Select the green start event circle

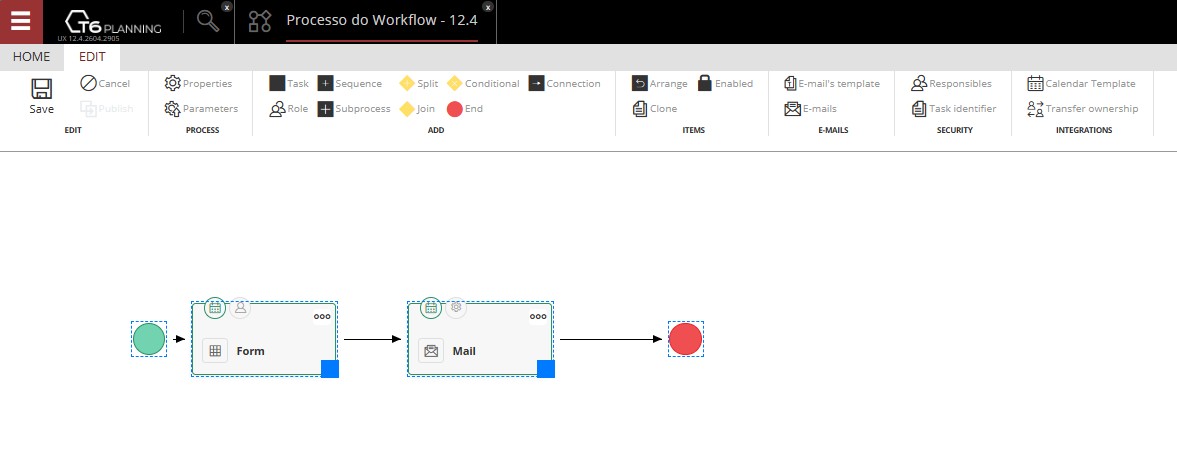pyautogui.click(x=149, y=339)
